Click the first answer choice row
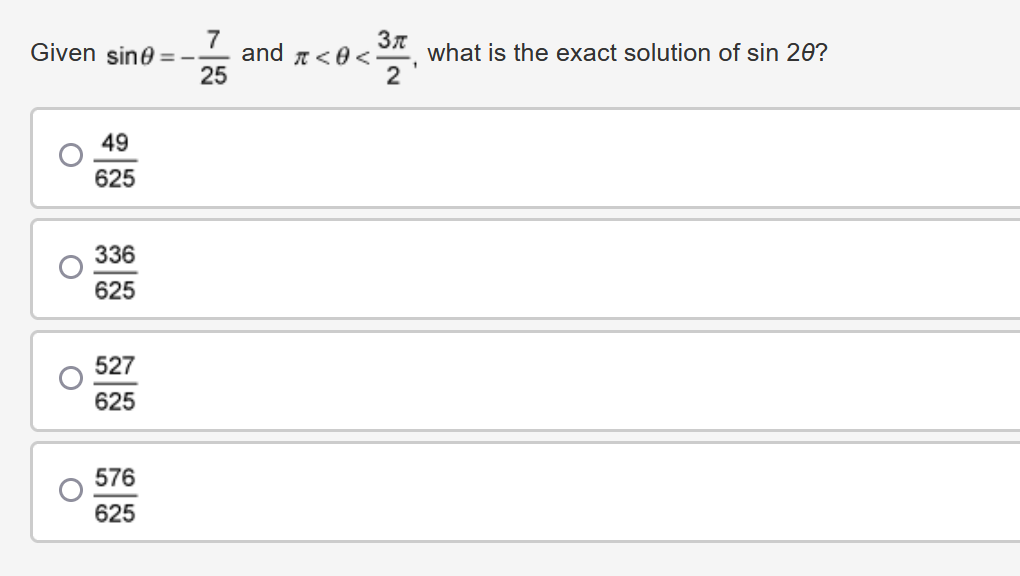1020x576 pixels. 500,158
